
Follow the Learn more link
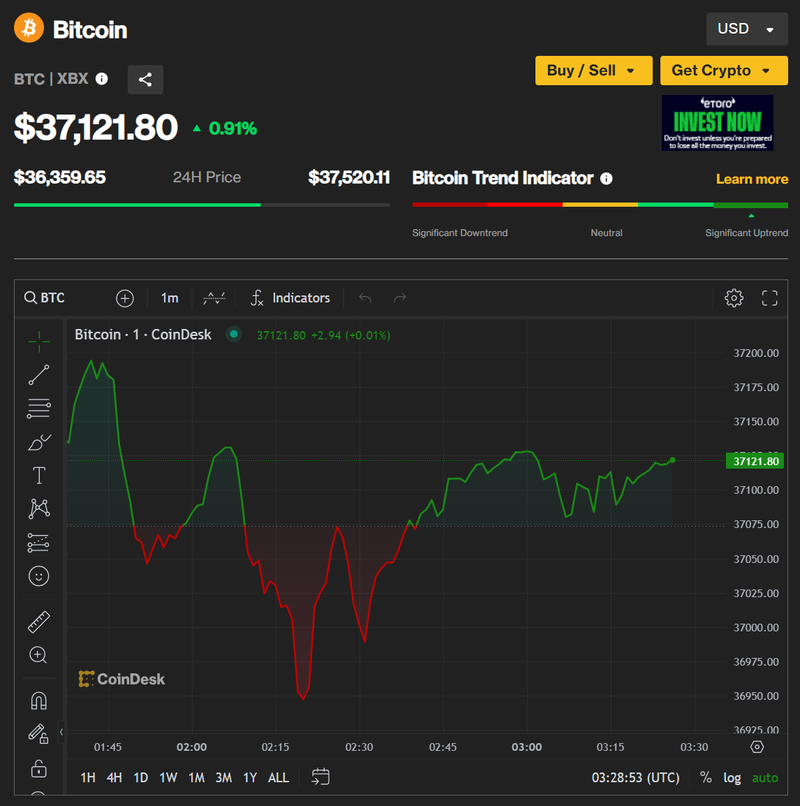click(752, 179)
